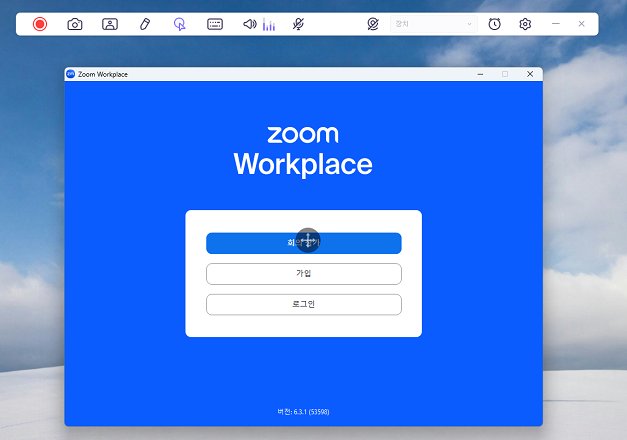Click the 로그인 login button
Image resolution: width=627 pixels, height=440 pixels.
[x=304, y=304]
